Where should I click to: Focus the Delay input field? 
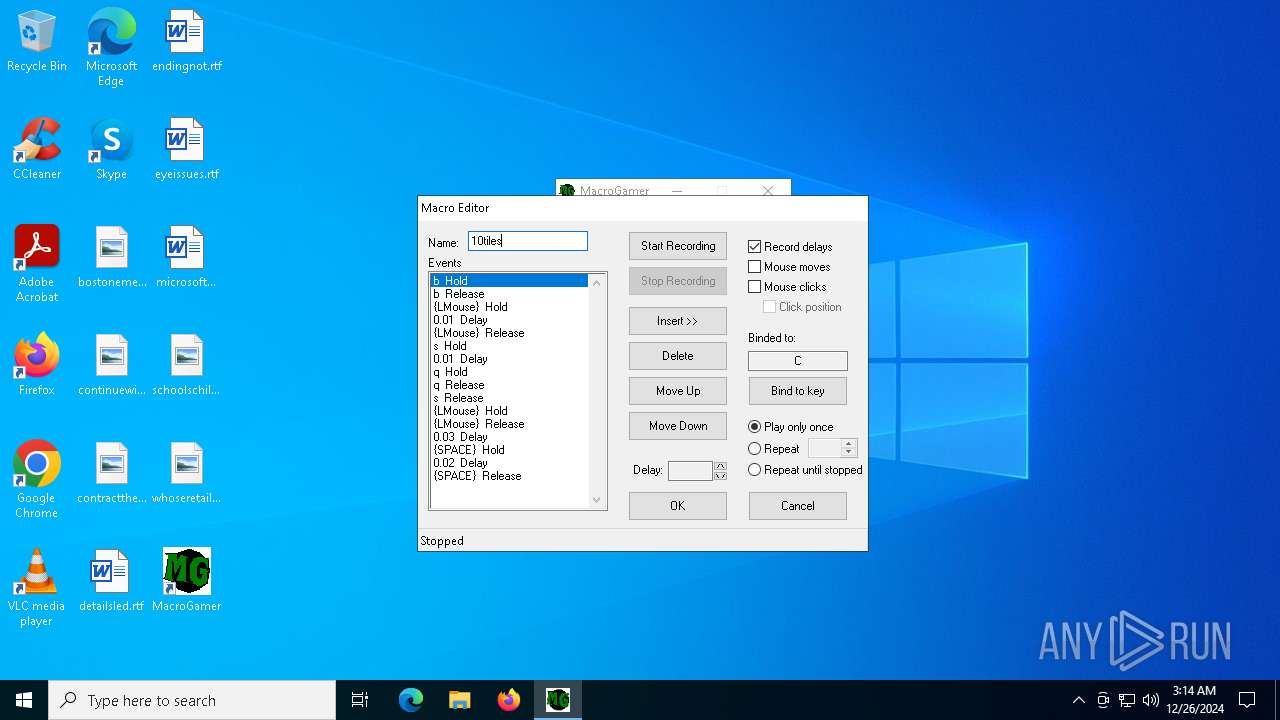click(690, 470)
